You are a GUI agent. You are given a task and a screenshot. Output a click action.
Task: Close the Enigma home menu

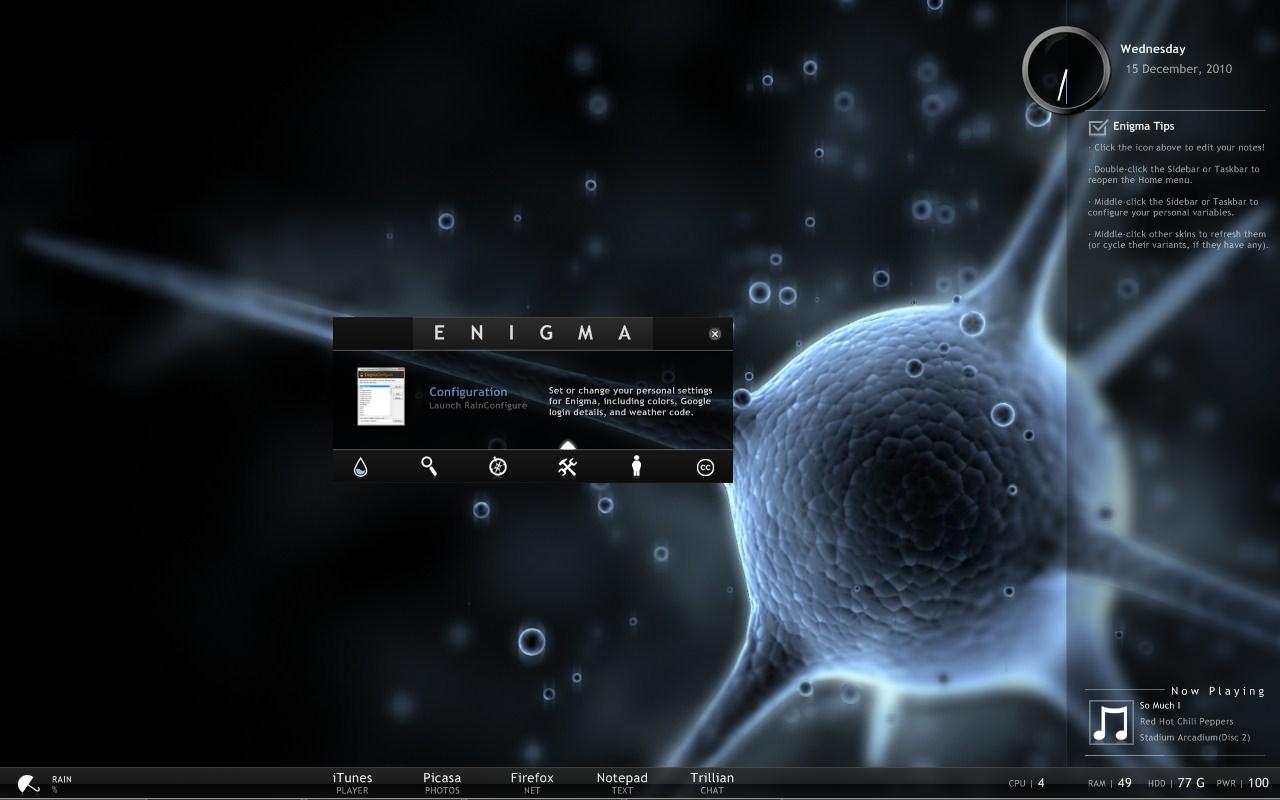click(714, 333)
